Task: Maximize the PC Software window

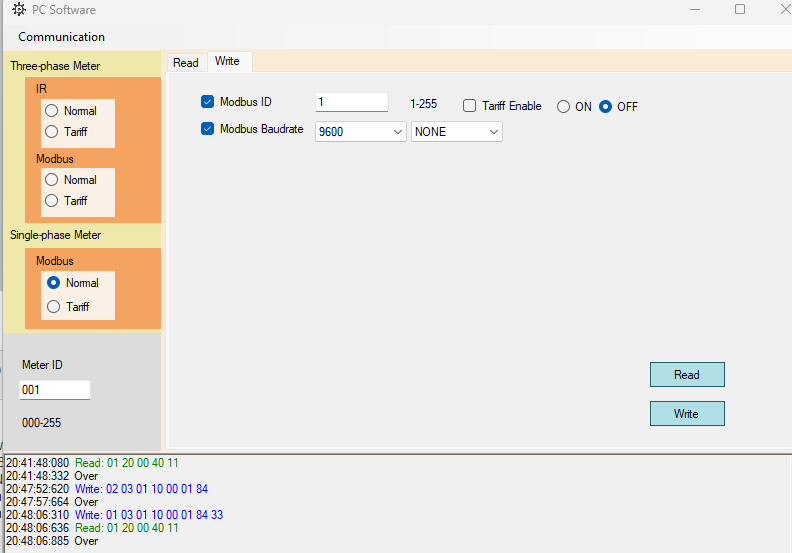Action: pos(740,9)
